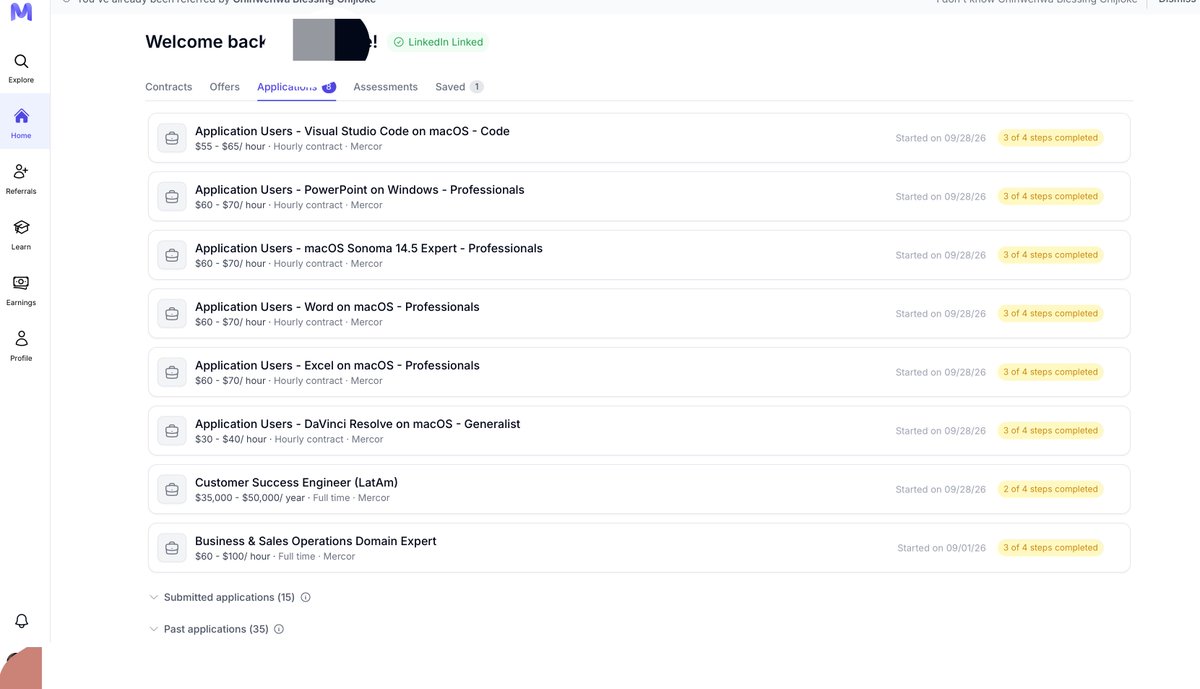The image size is (1200, 689).
Task: Open macOS Sonoma 14.5 Expert application
Action: point(639,255)
